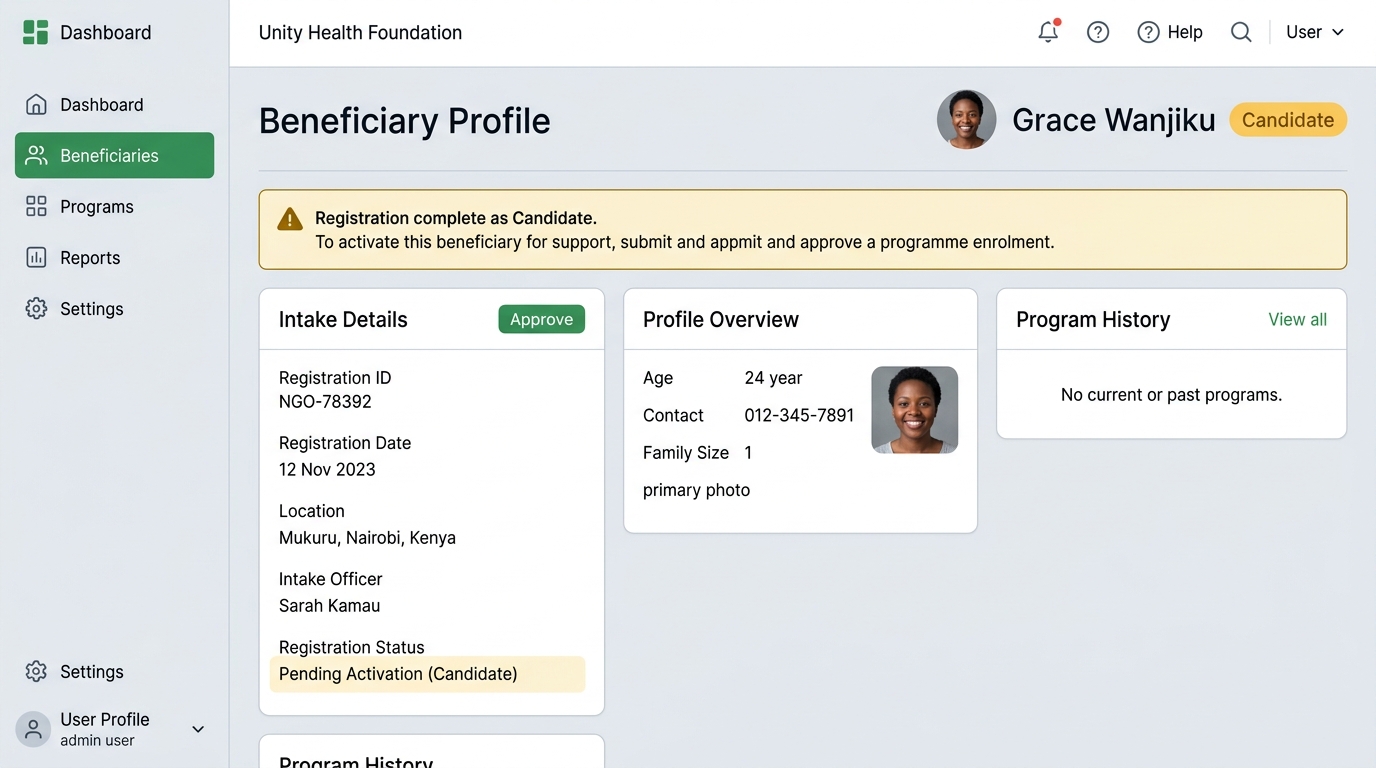Click the lower Settings gear icon
Viewport: 1376px width, 768px height.
(36, 672)
